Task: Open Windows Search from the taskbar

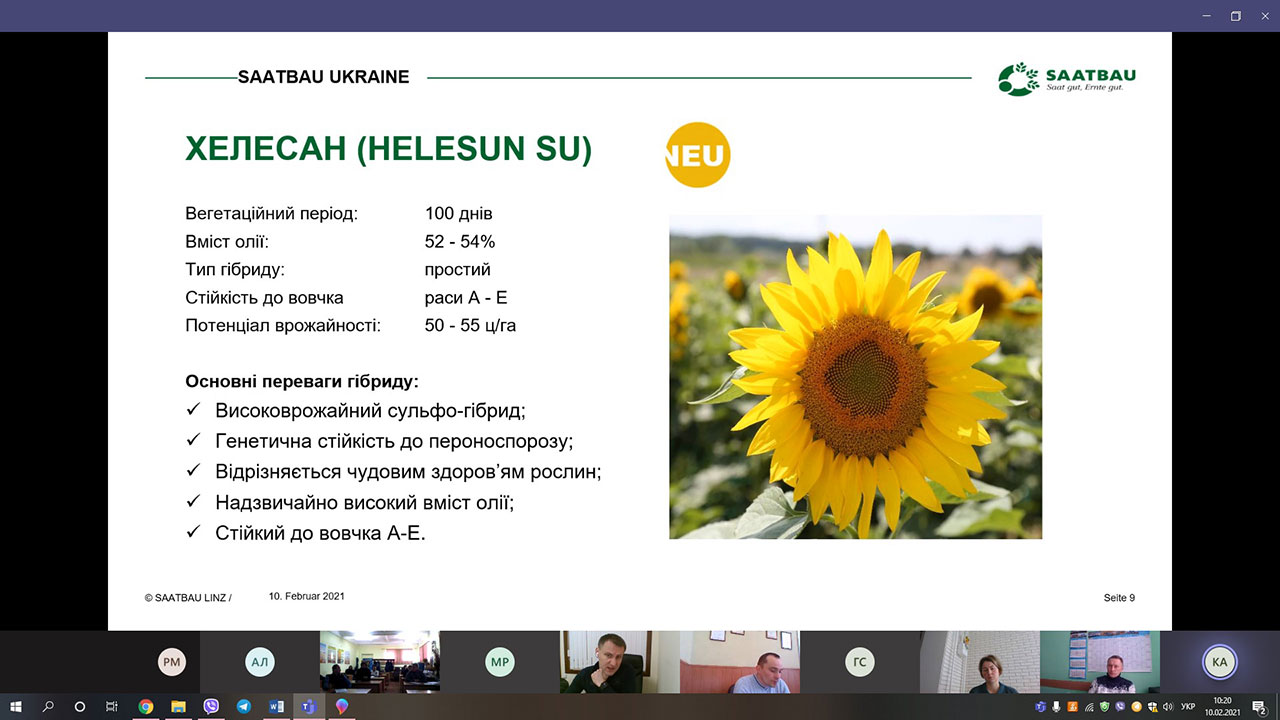Action: 48,707
